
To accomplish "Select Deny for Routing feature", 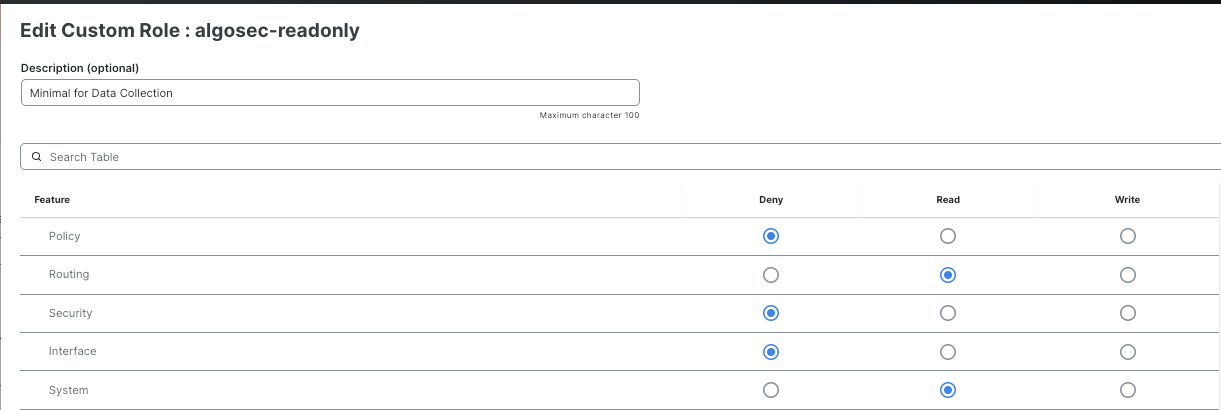I will pos(770,275).
